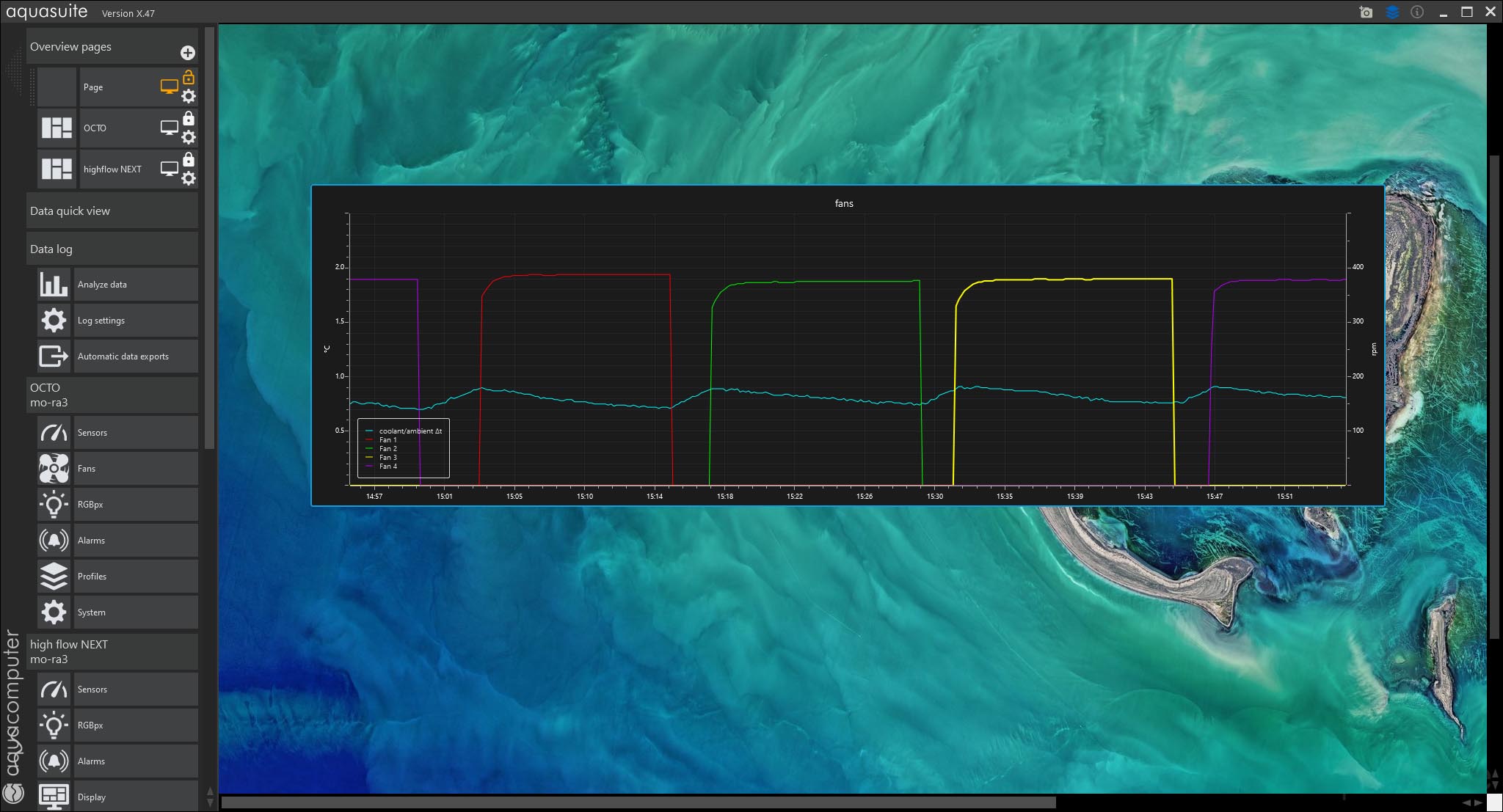1503x812 pixels.
Task: Open settings gear for OCTO overview page
Action: pyautogui.click(x=189, y=137)
